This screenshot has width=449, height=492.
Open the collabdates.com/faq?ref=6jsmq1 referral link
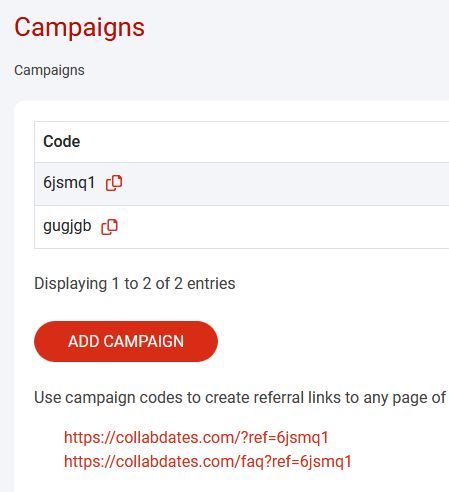(208, 462)
